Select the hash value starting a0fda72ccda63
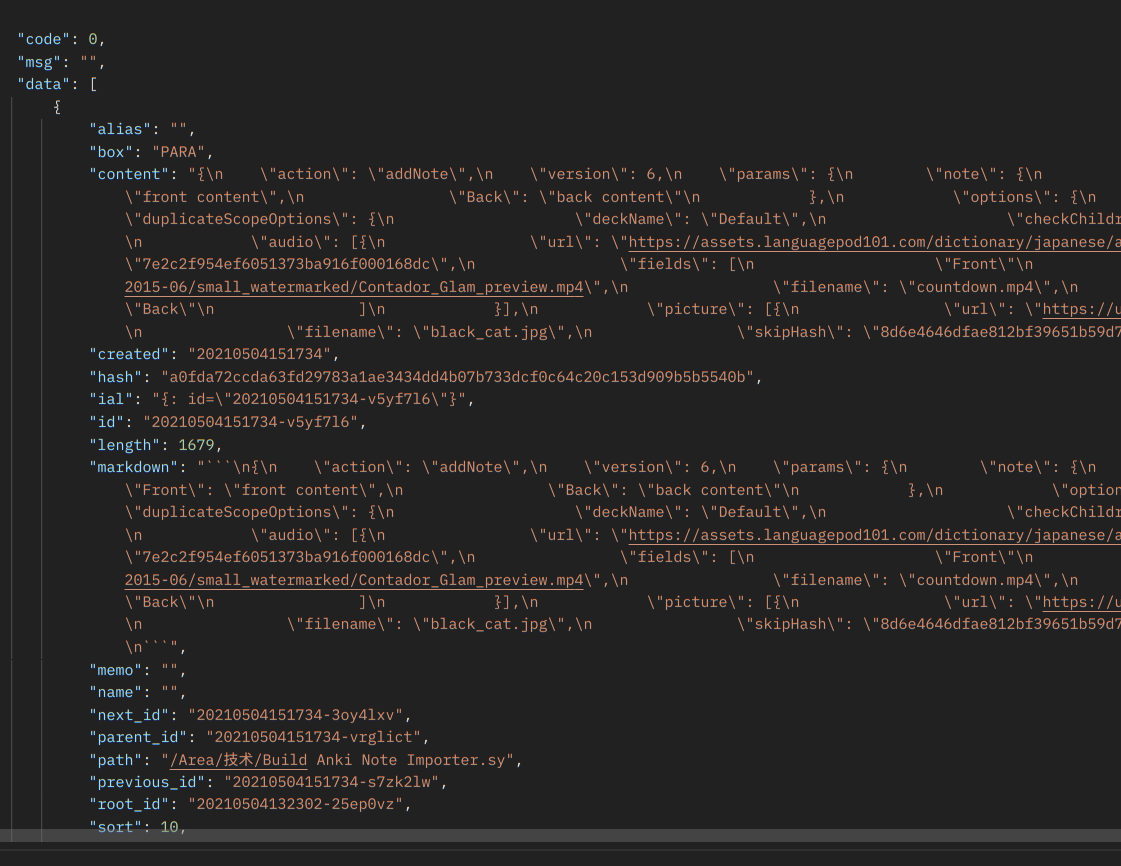1121x866 pixels. click(x=458, y=378)
